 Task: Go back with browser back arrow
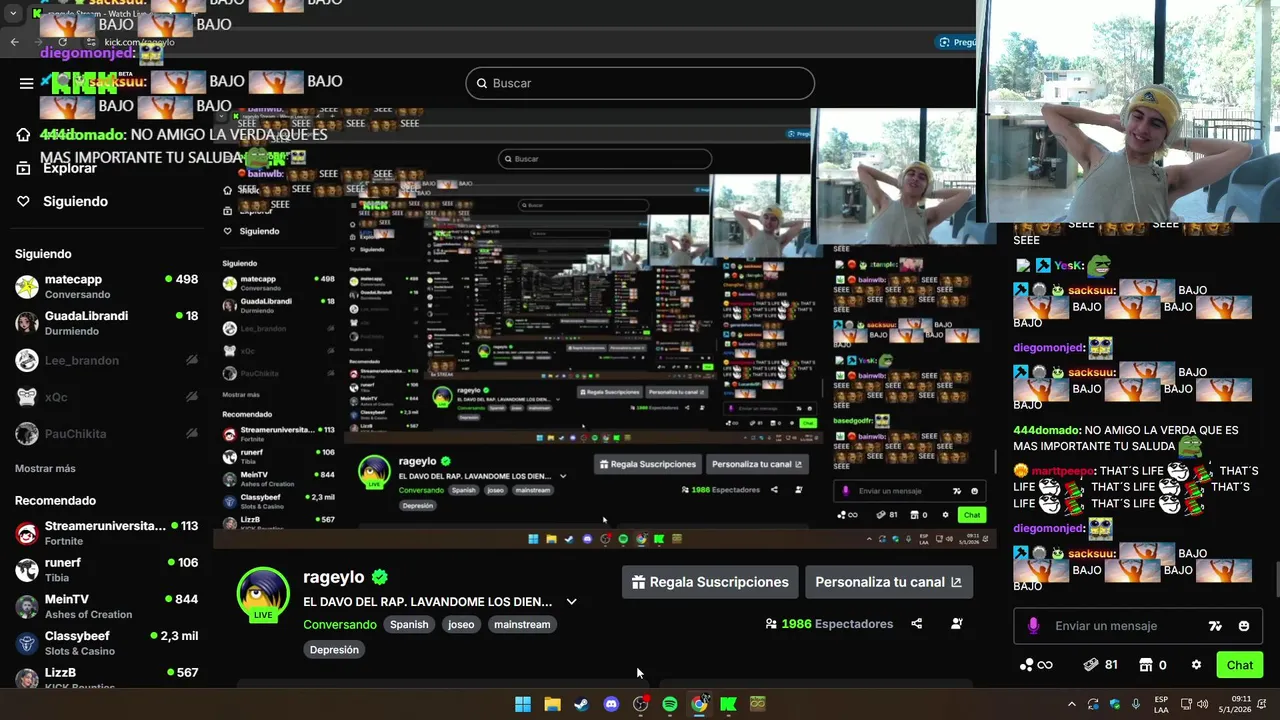point(14,42)
